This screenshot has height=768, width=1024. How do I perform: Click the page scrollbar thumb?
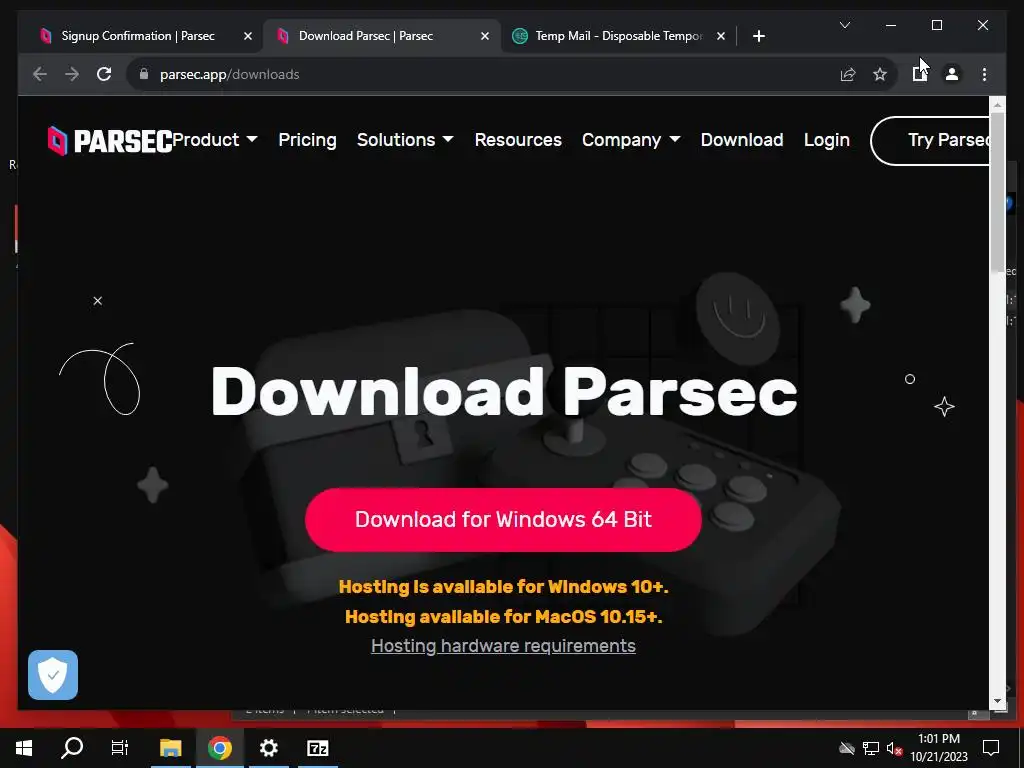pos(997,192)
